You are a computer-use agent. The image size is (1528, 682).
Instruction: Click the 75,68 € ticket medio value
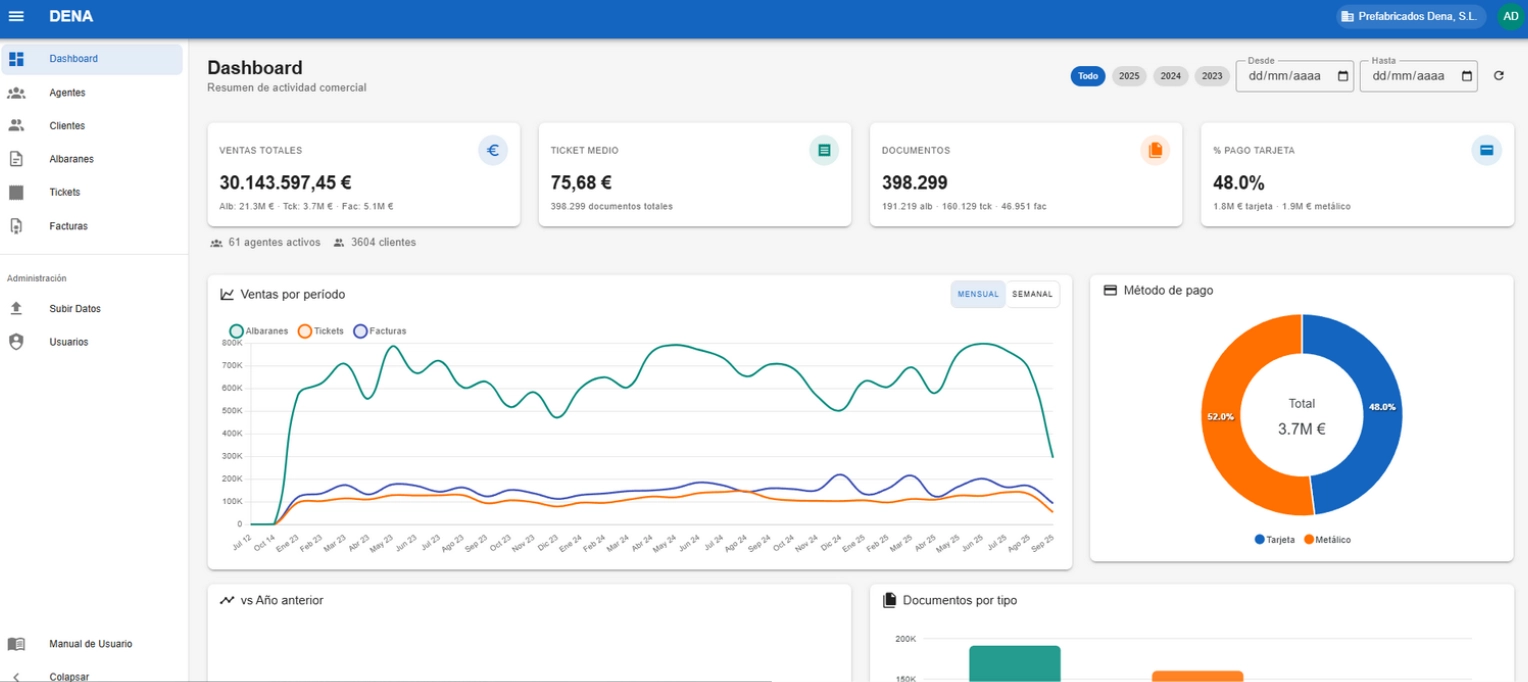(581, 183)
